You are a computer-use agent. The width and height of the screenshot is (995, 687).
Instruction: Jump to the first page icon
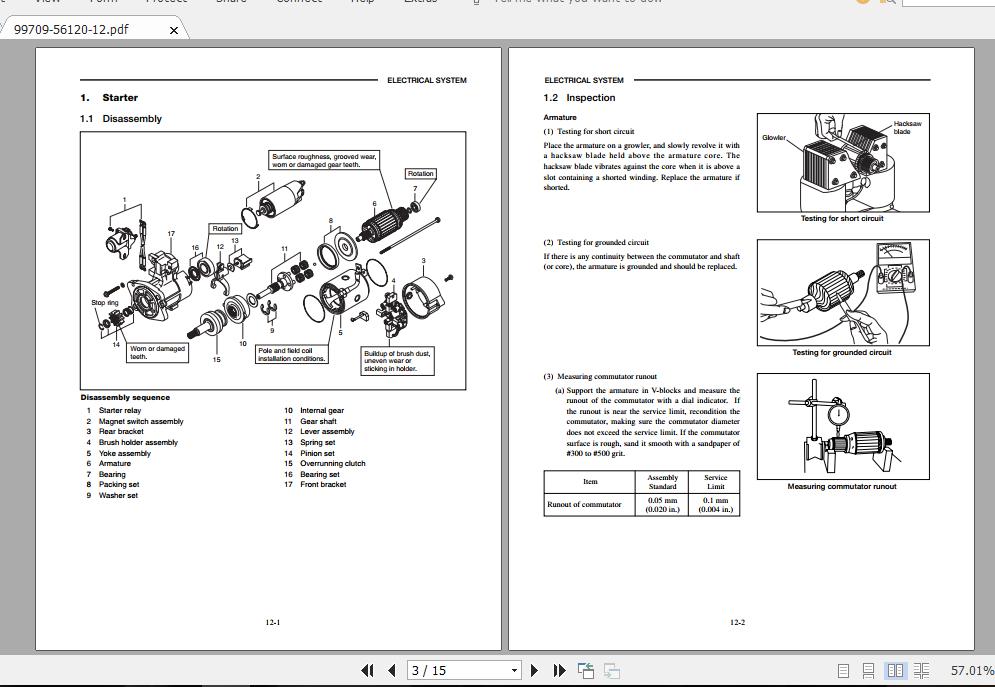click(x=368, y=670)
